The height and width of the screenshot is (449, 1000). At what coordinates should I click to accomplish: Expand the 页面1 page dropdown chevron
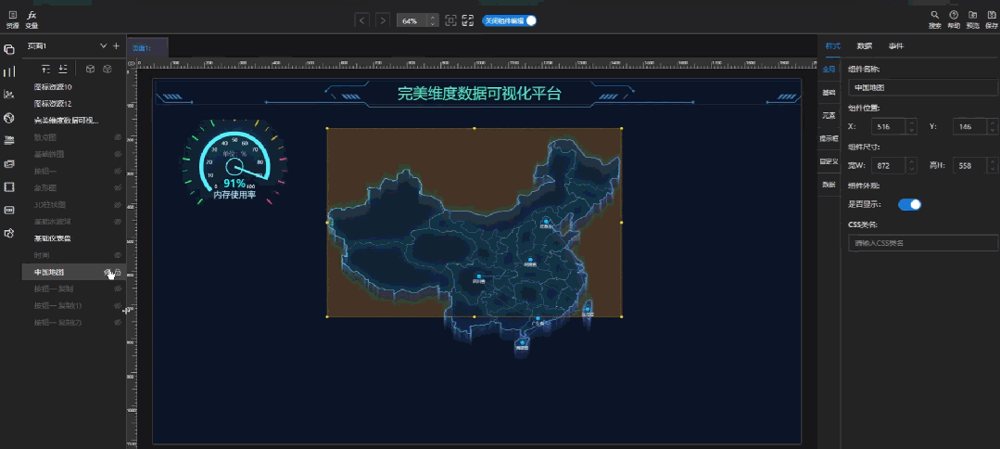[103, 46]
